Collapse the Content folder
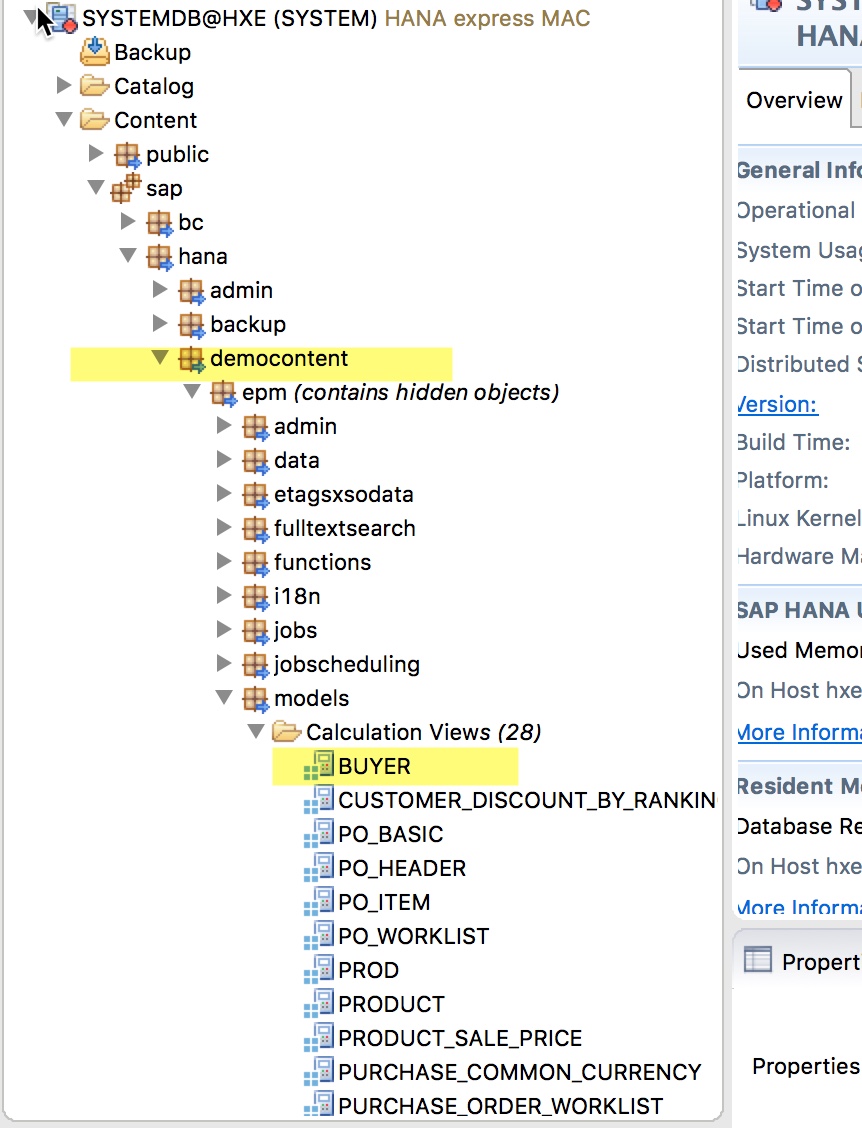Screen dimensions: 862x1128 (x=64, y=119)
